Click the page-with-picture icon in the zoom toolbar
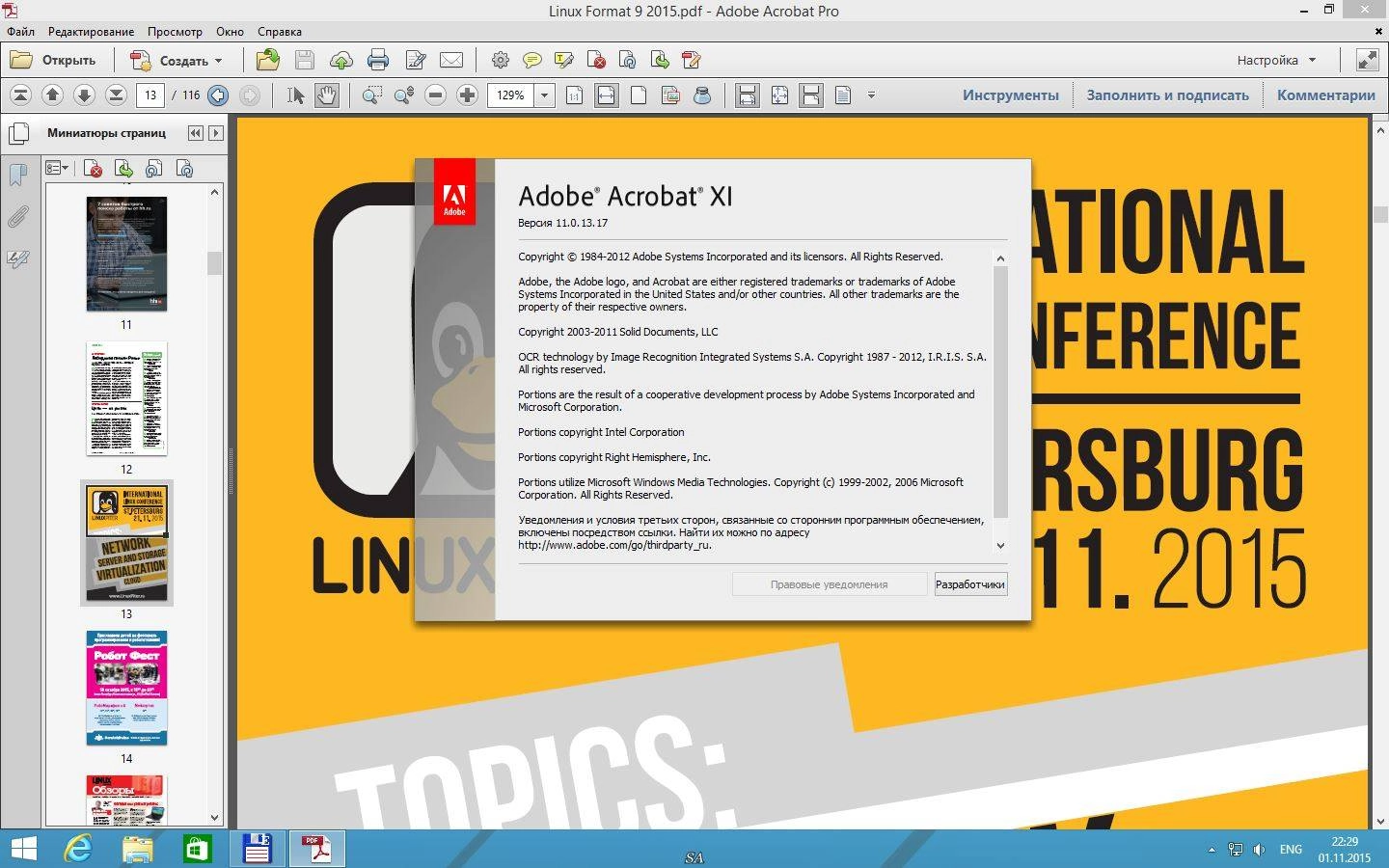1389x868 pixels. (x=670, y=95)
